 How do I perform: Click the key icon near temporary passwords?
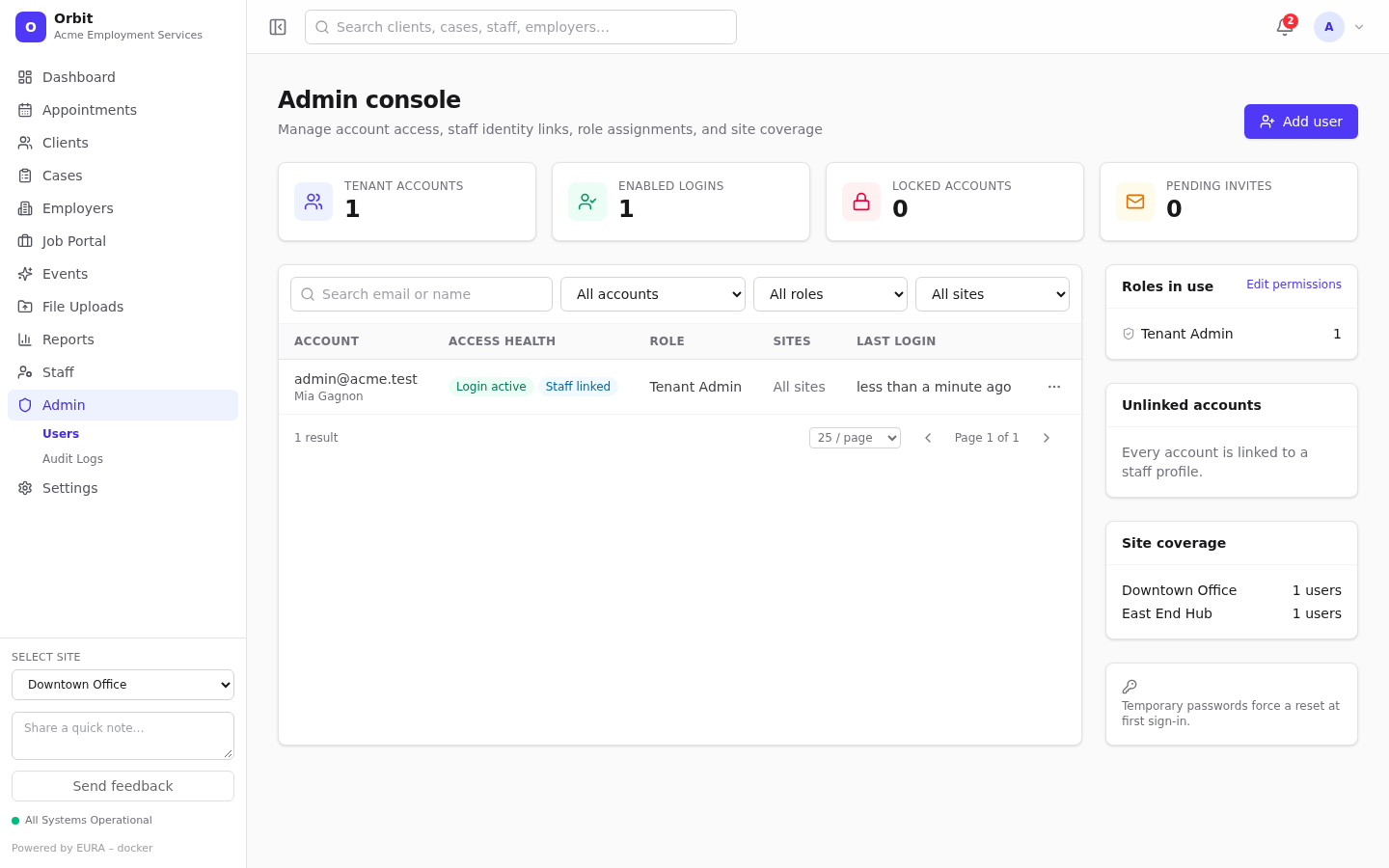(x=1130, y=687)
